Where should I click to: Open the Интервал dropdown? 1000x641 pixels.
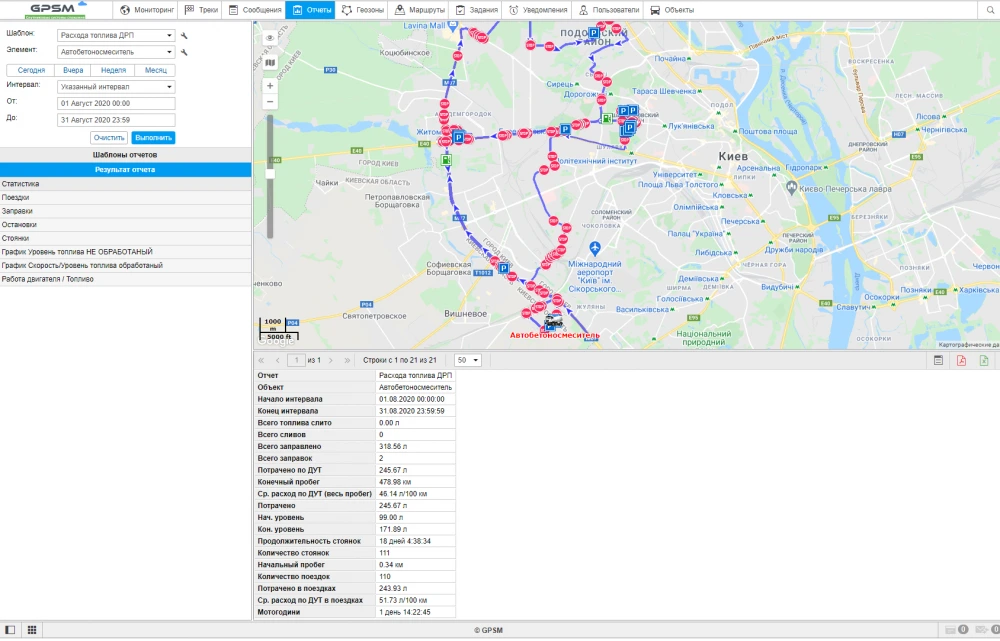coord(116,86)
